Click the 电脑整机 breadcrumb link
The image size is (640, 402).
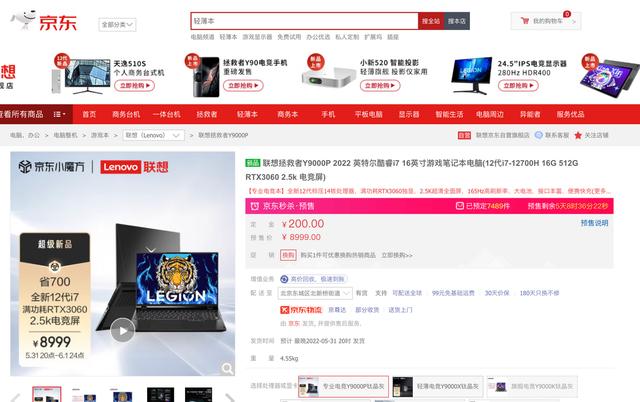tap(65, 135)
